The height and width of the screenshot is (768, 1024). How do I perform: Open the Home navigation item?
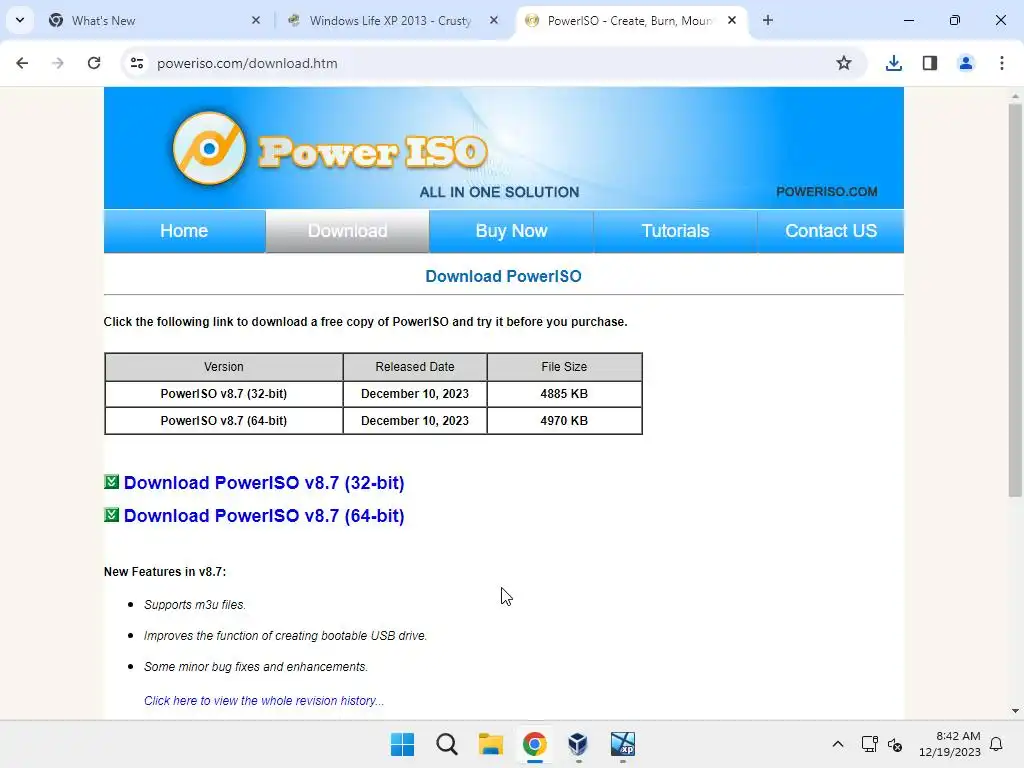(184, 231)
